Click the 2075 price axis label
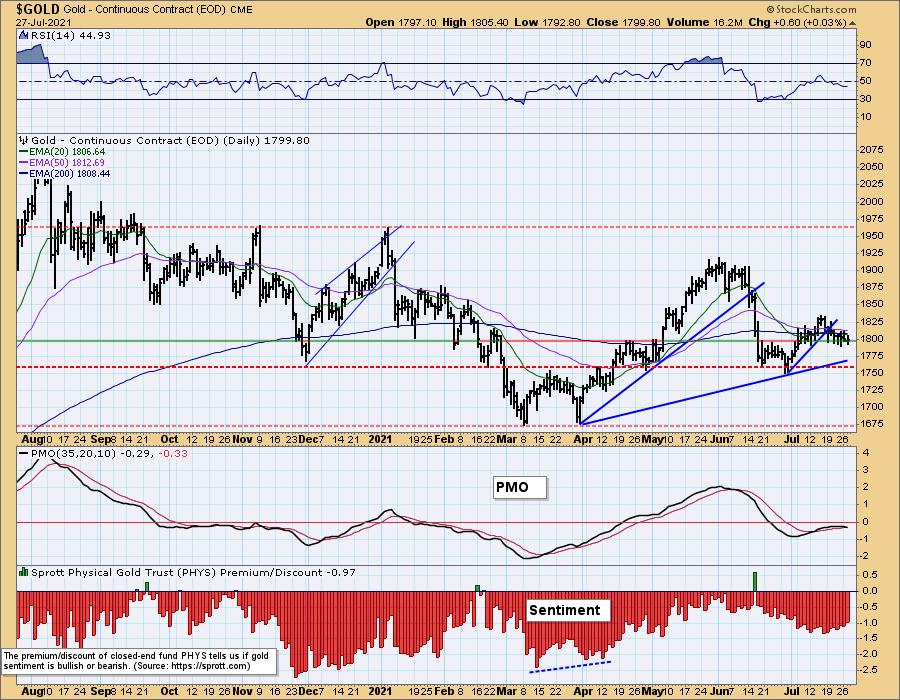 pos(871,150)
